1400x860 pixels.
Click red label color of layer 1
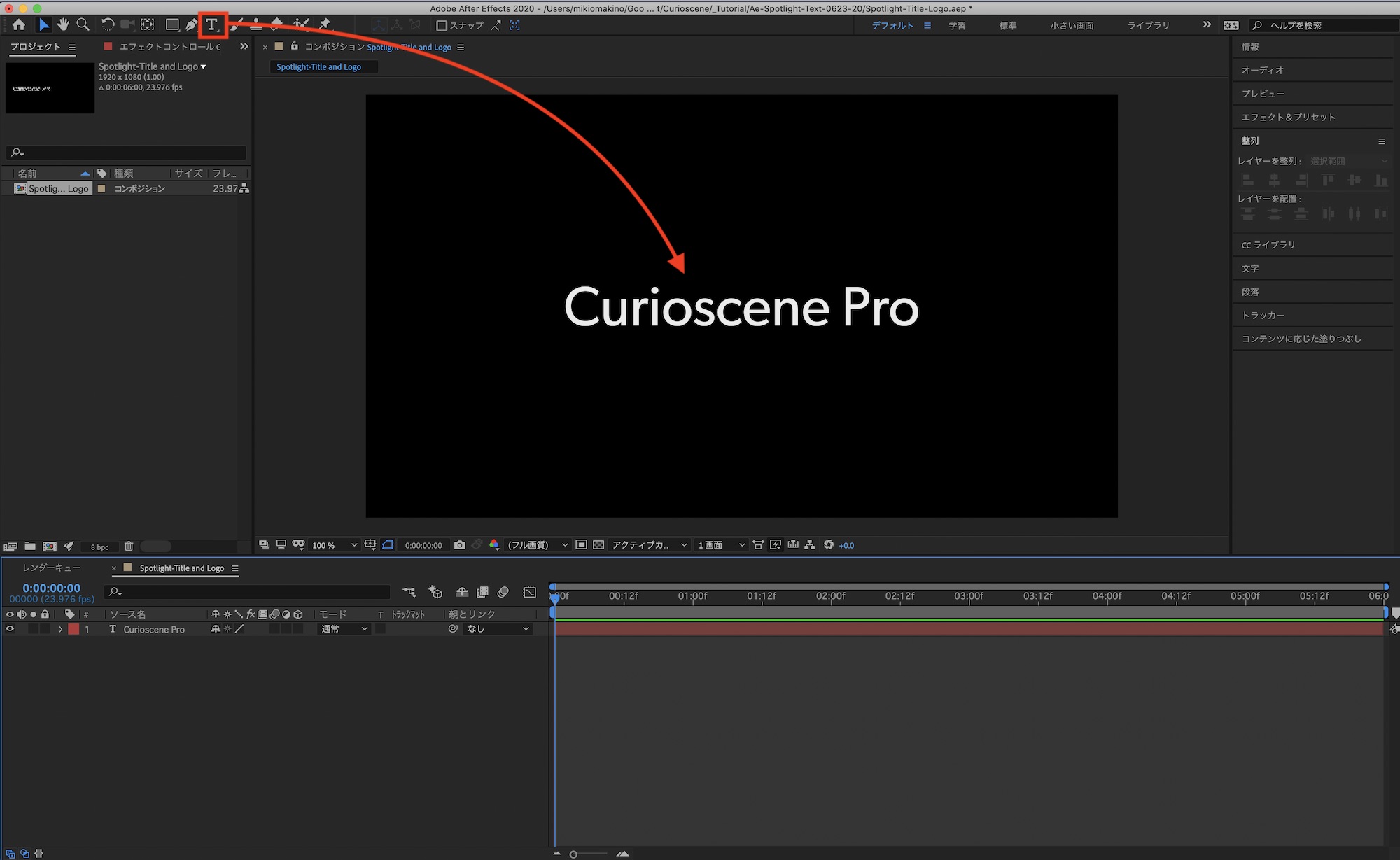pos(73,629)
